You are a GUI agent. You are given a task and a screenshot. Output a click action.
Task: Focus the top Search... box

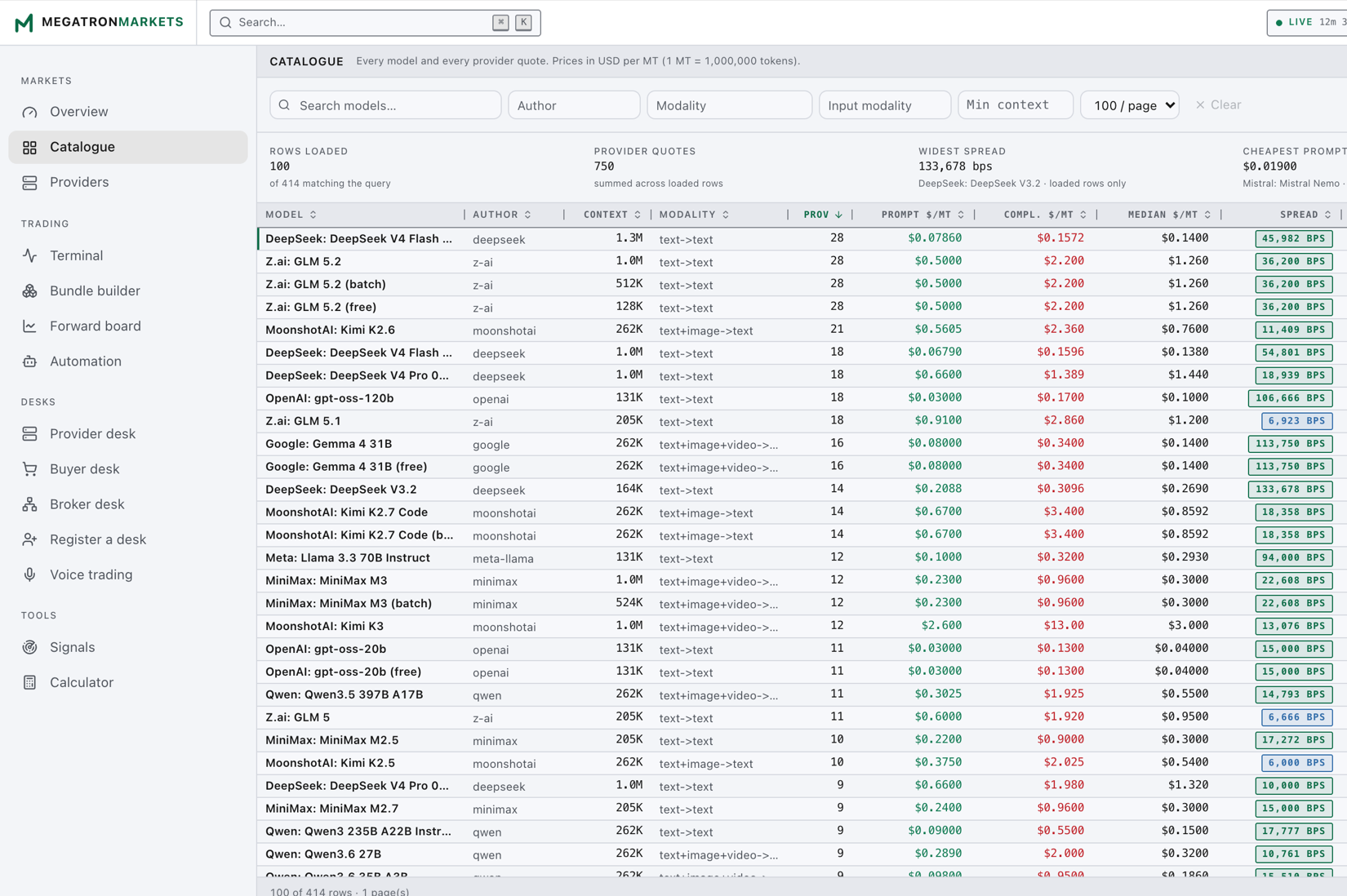click(375, 23)
